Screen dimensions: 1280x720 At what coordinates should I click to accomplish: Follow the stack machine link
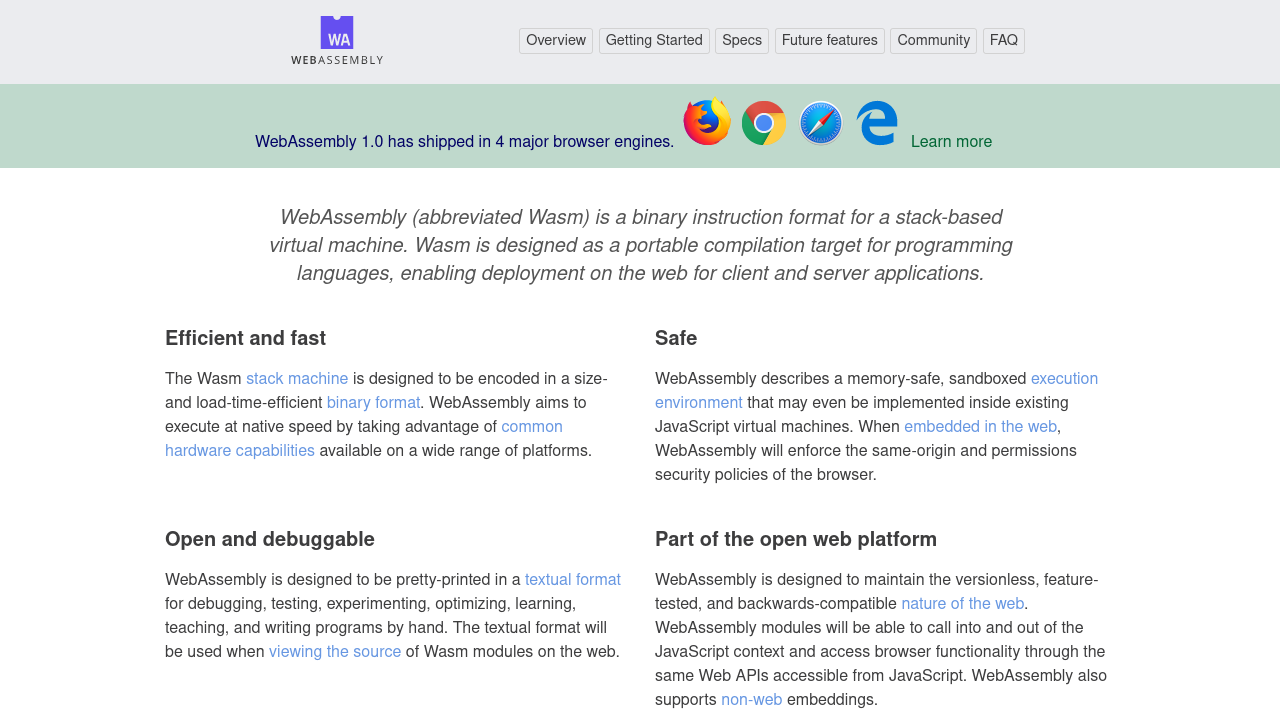click(x=297, y=379)
